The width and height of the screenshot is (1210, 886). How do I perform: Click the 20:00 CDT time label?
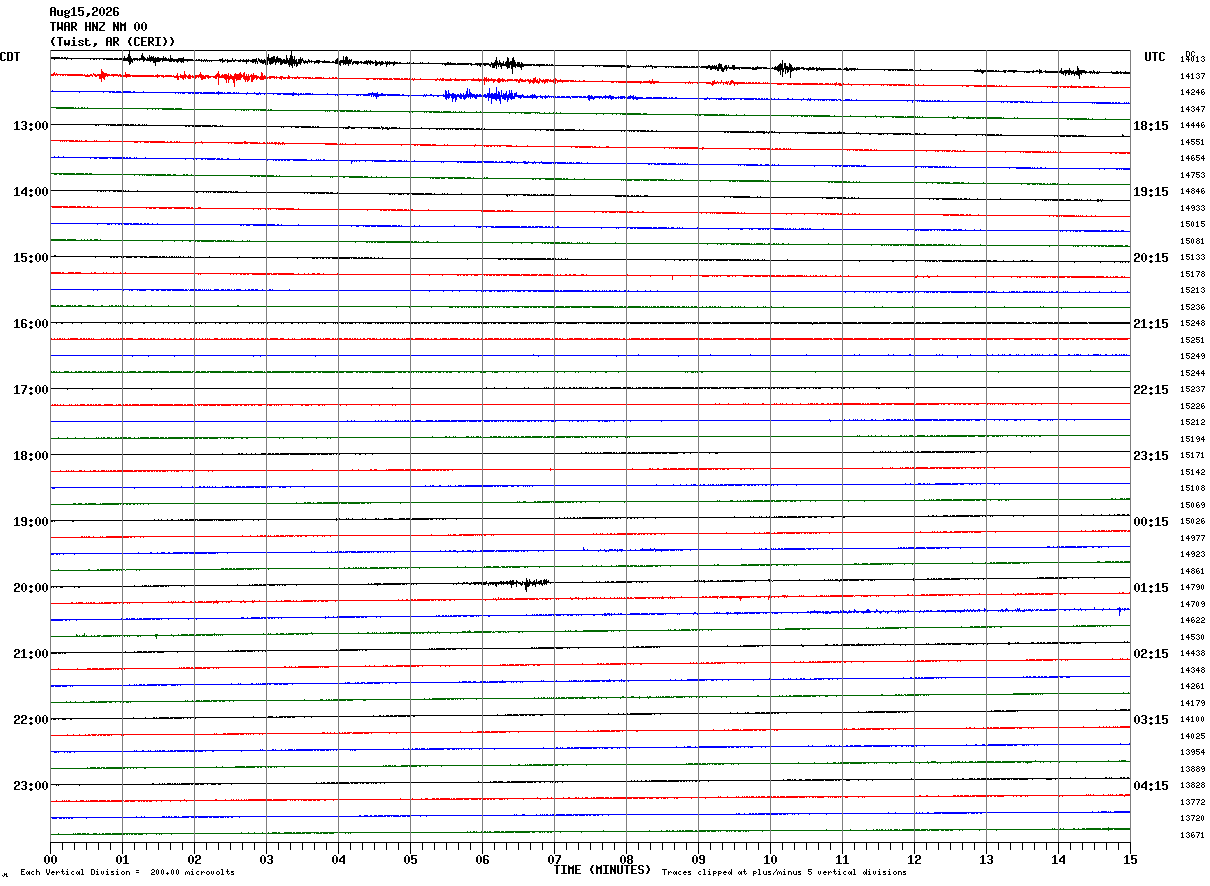coord(30,588)
